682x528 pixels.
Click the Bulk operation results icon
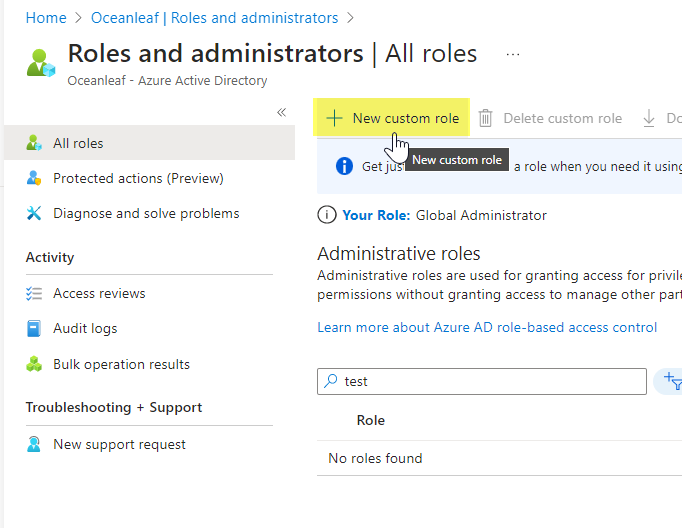(x=34, y=364)
